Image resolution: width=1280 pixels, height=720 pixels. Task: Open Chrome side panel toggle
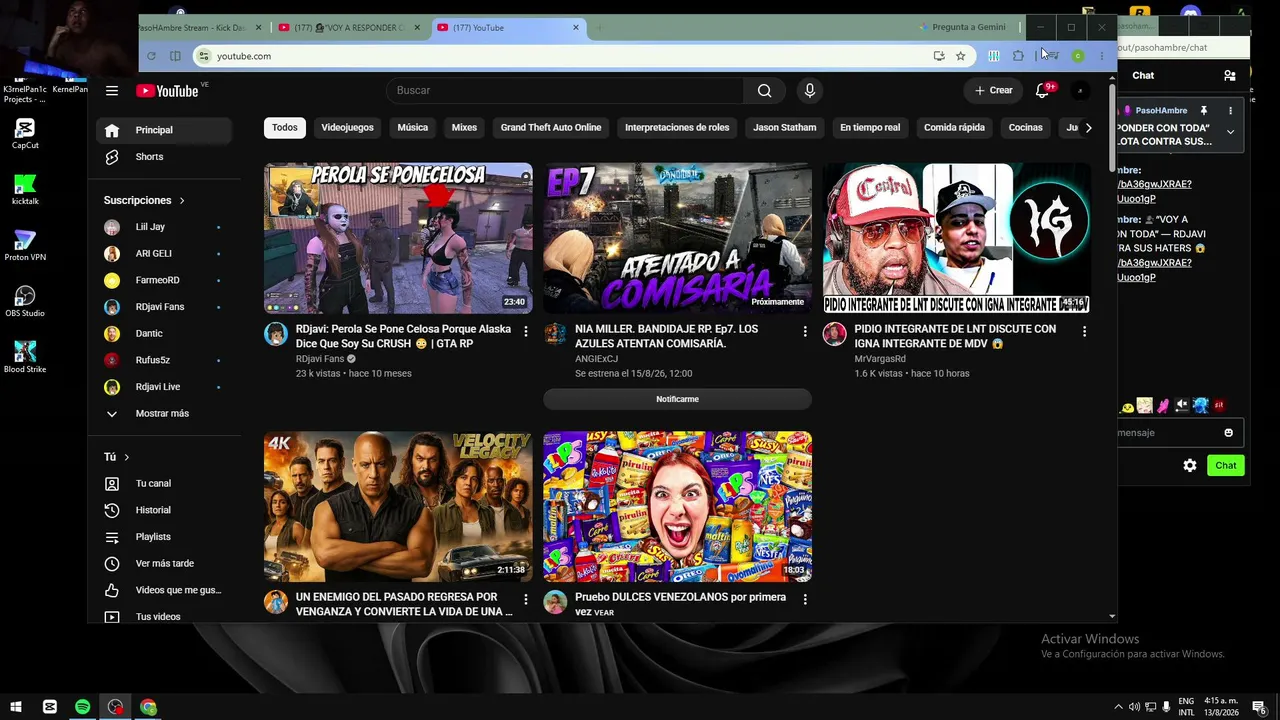click(175, 56)
